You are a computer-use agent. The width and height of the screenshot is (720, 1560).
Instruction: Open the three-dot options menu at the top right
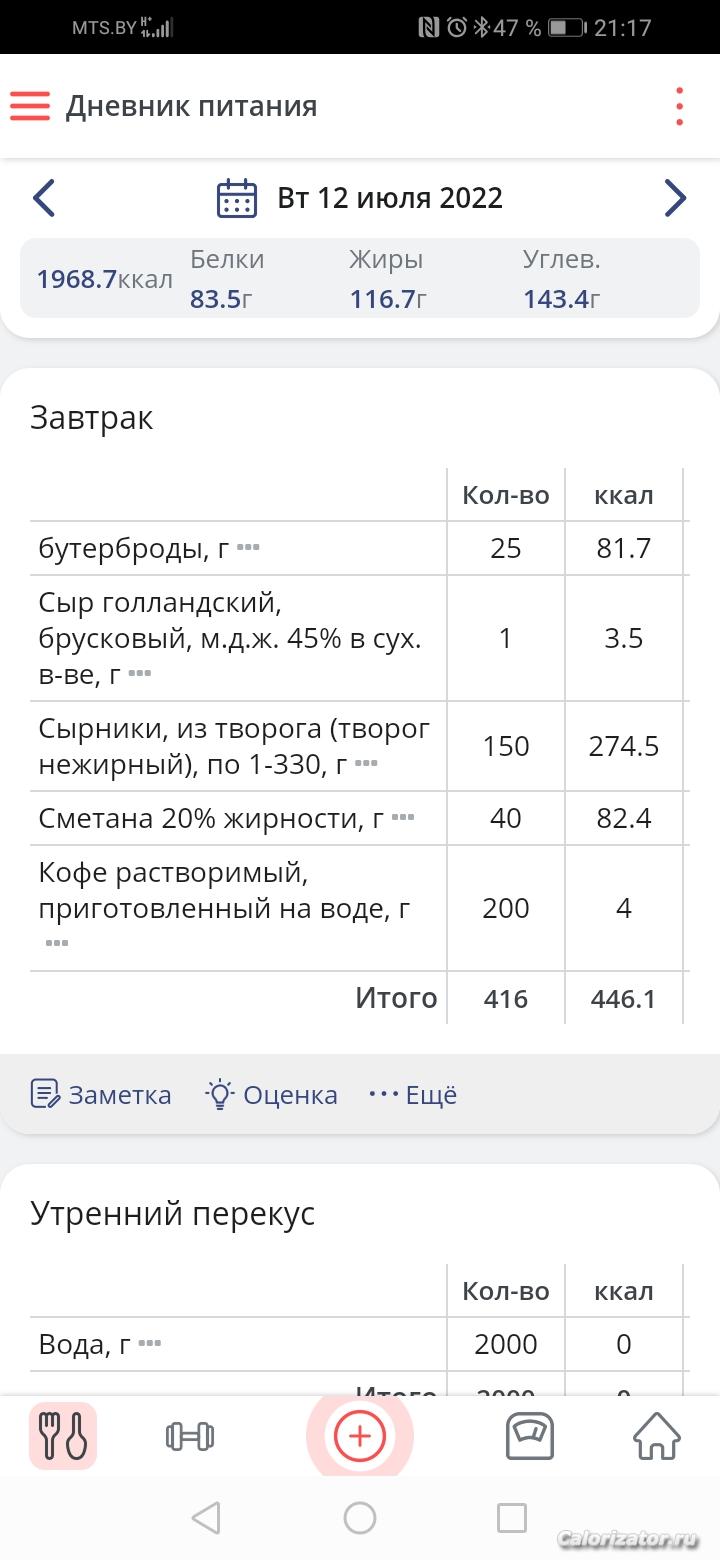[x=679, y=106]
